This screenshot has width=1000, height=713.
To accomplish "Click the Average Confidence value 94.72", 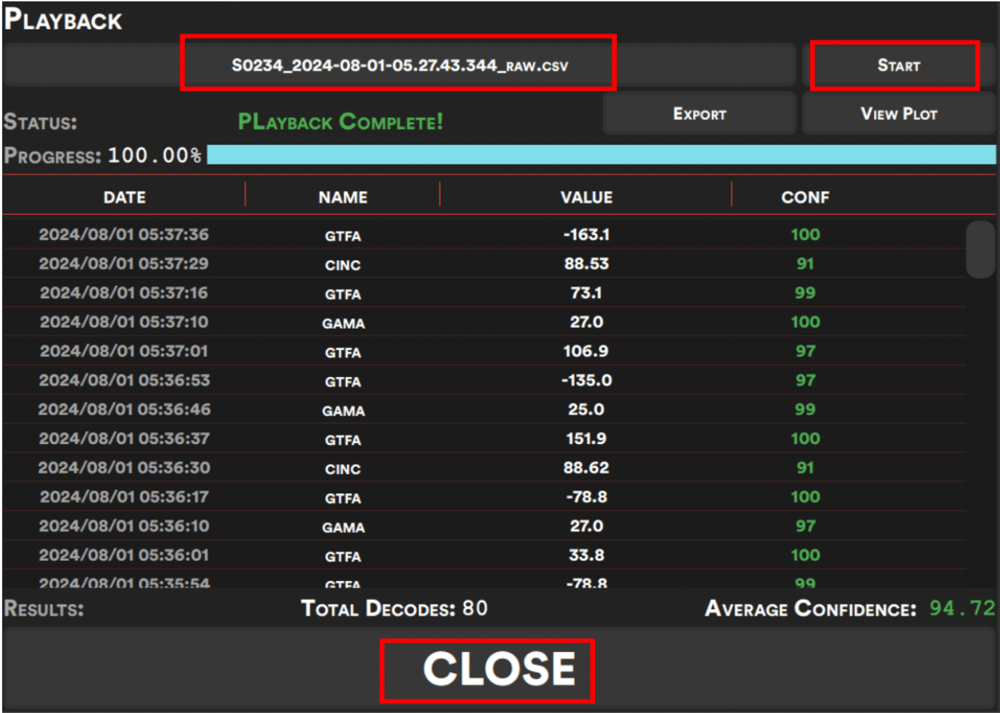I will (962, 608).
